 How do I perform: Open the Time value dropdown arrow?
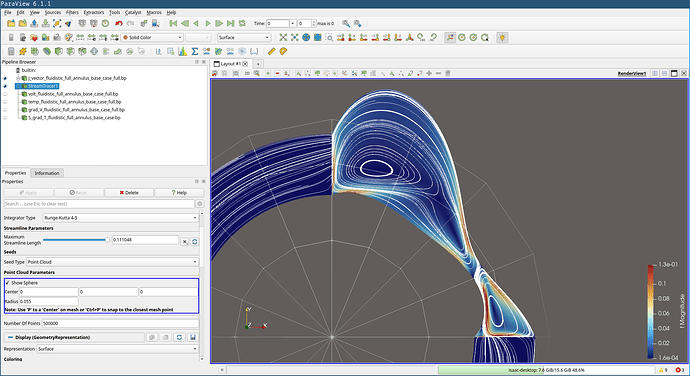(293, 23)
